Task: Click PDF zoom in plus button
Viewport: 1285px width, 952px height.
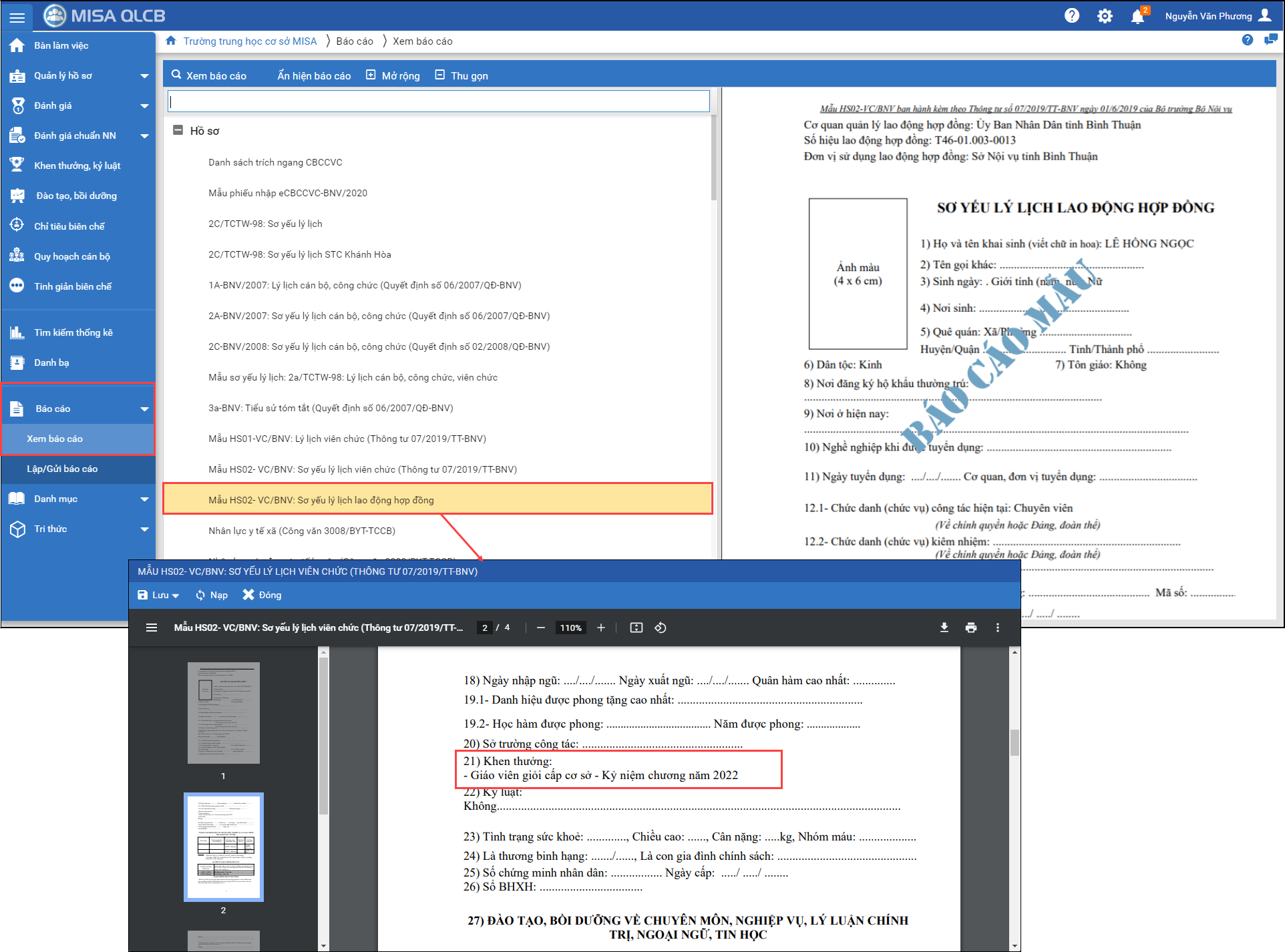Action: coord(600,628)
